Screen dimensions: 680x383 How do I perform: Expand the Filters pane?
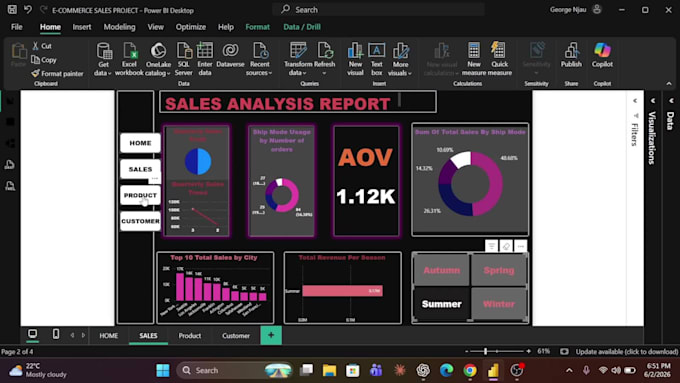click(x=635, y=101)
